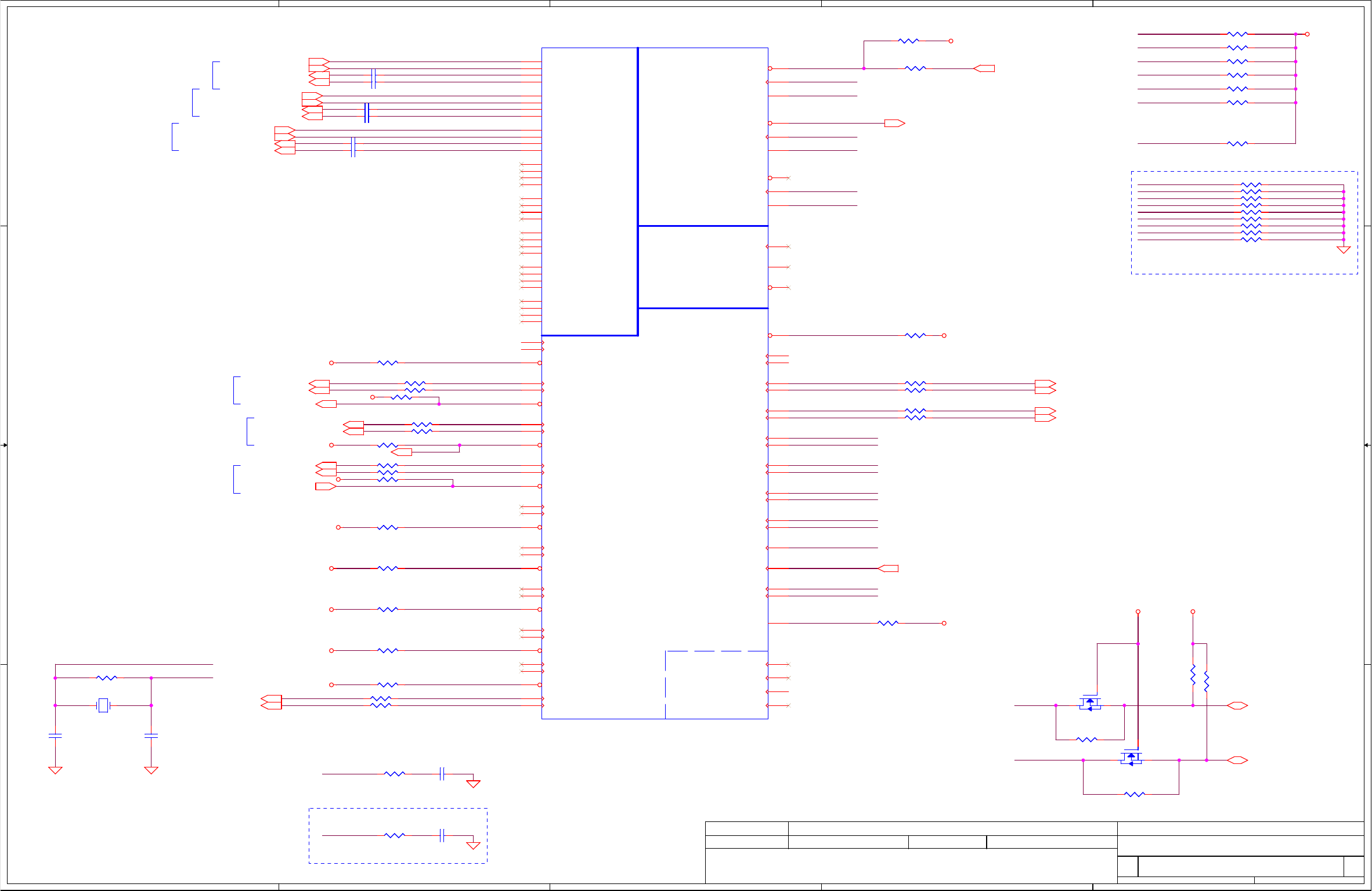1372x891 pixels.
Task: Click ground symbol under left crystal capacitor
Action: pyautogui.click(x=55, y=770)
